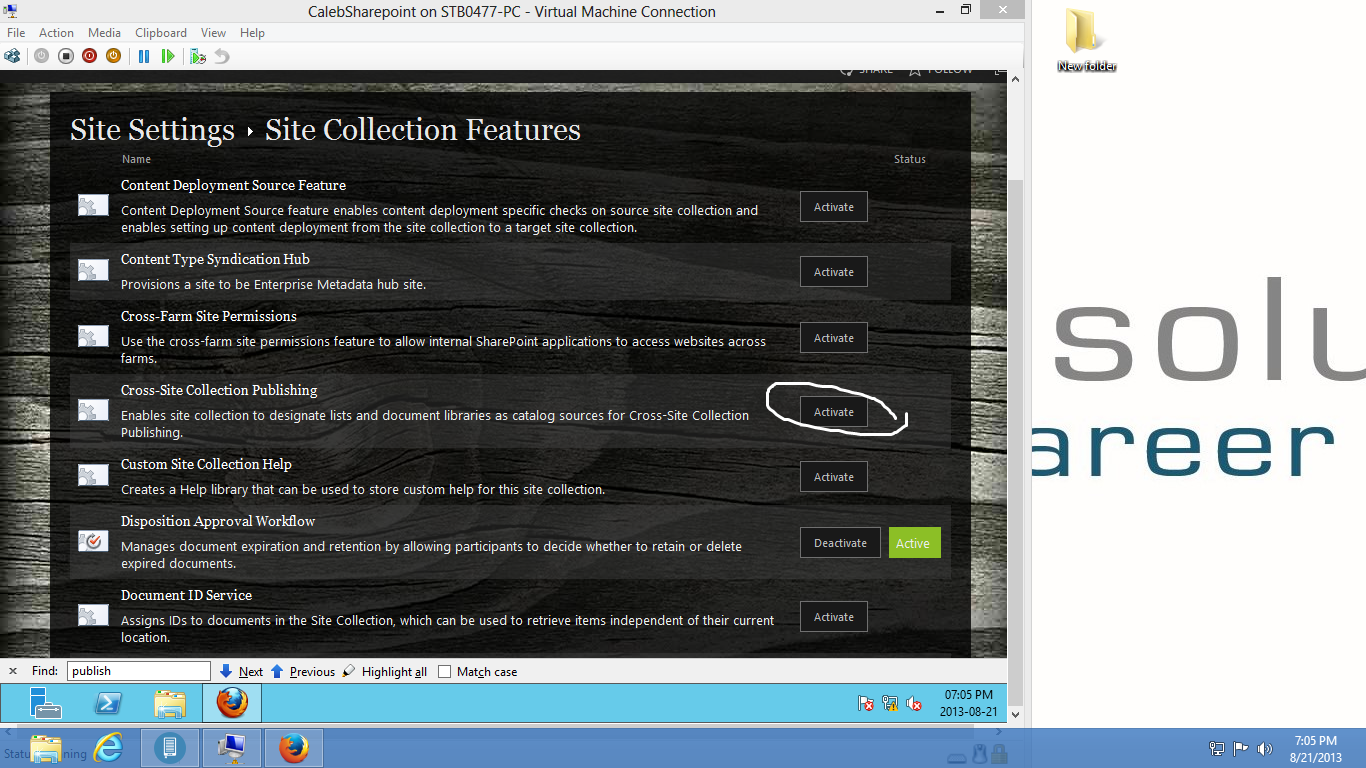The width and height of the screenshot is (1366, 768).
Task: Click the green Active status badge
Action: pyautogui.click(x=915, y=543)
